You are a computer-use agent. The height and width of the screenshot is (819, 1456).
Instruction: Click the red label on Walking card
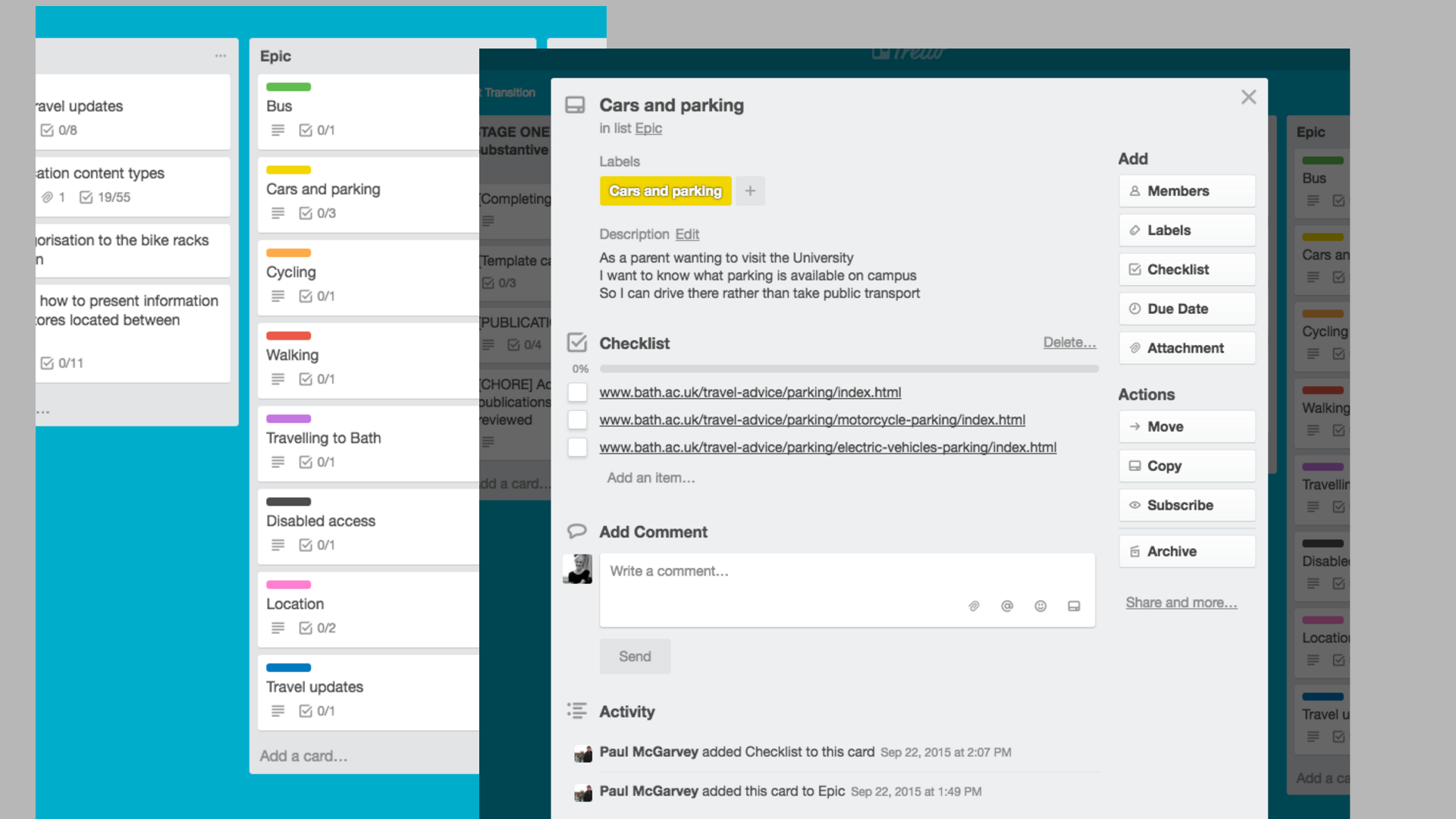[x=288, y=336]
